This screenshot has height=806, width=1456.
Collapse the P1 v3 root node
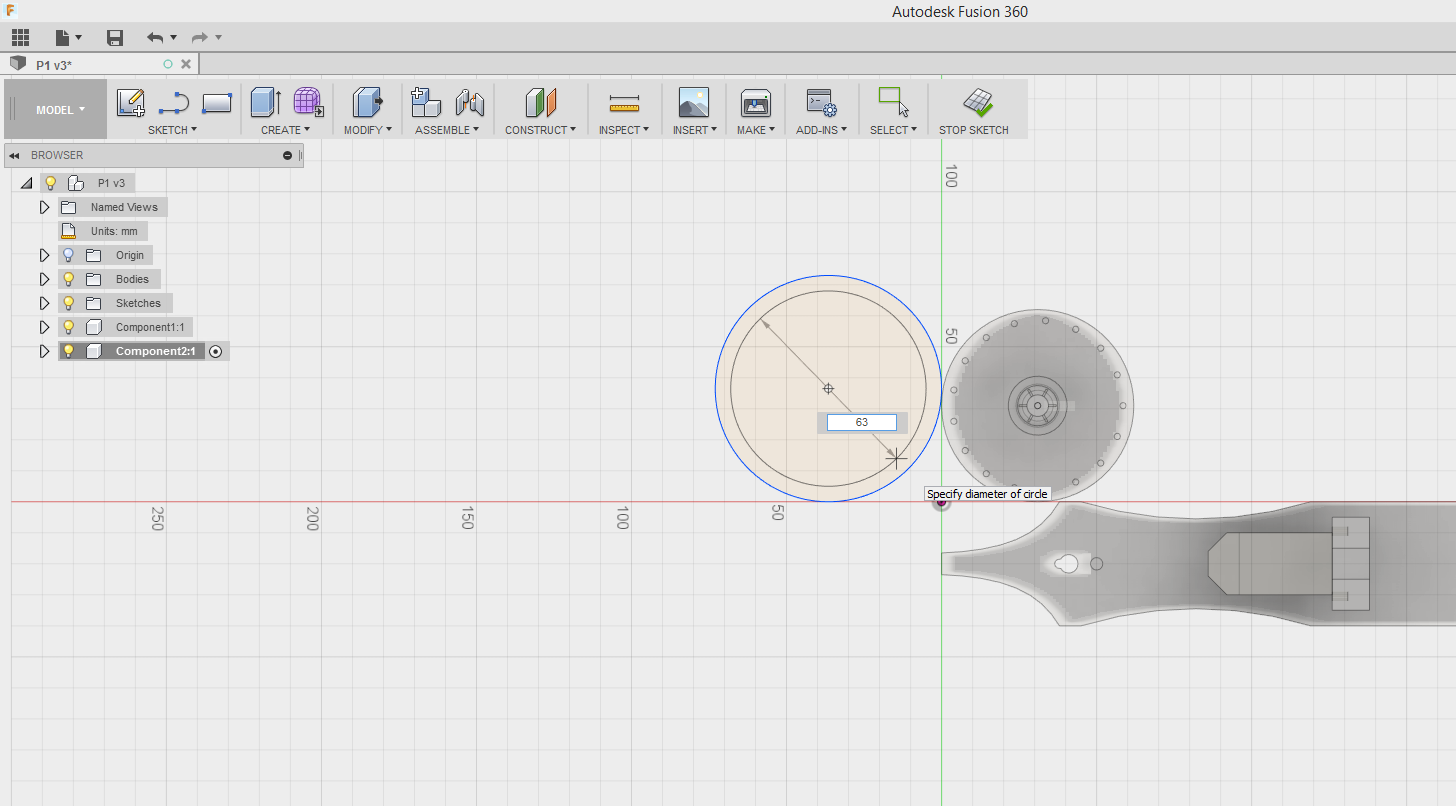pyautogui.click(x=26, y=183)
